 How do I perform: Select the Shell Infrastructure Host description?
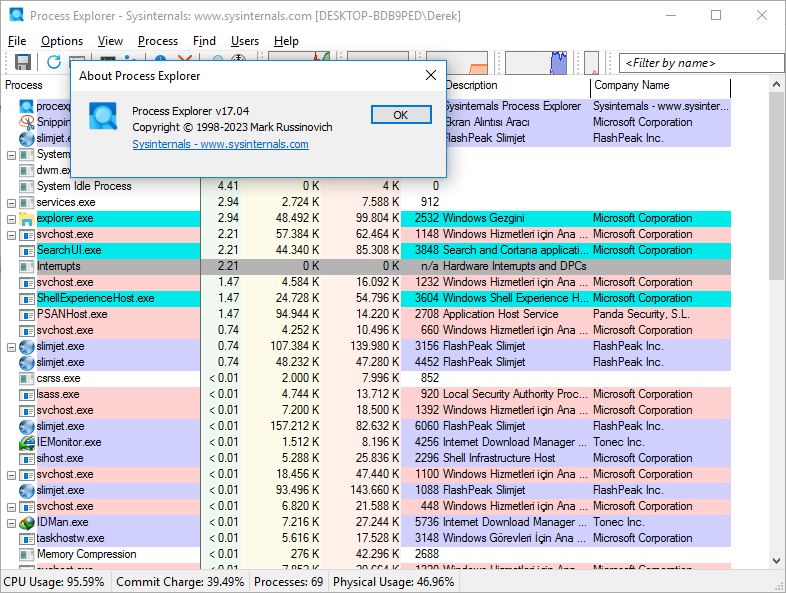[x=499, y=458]
